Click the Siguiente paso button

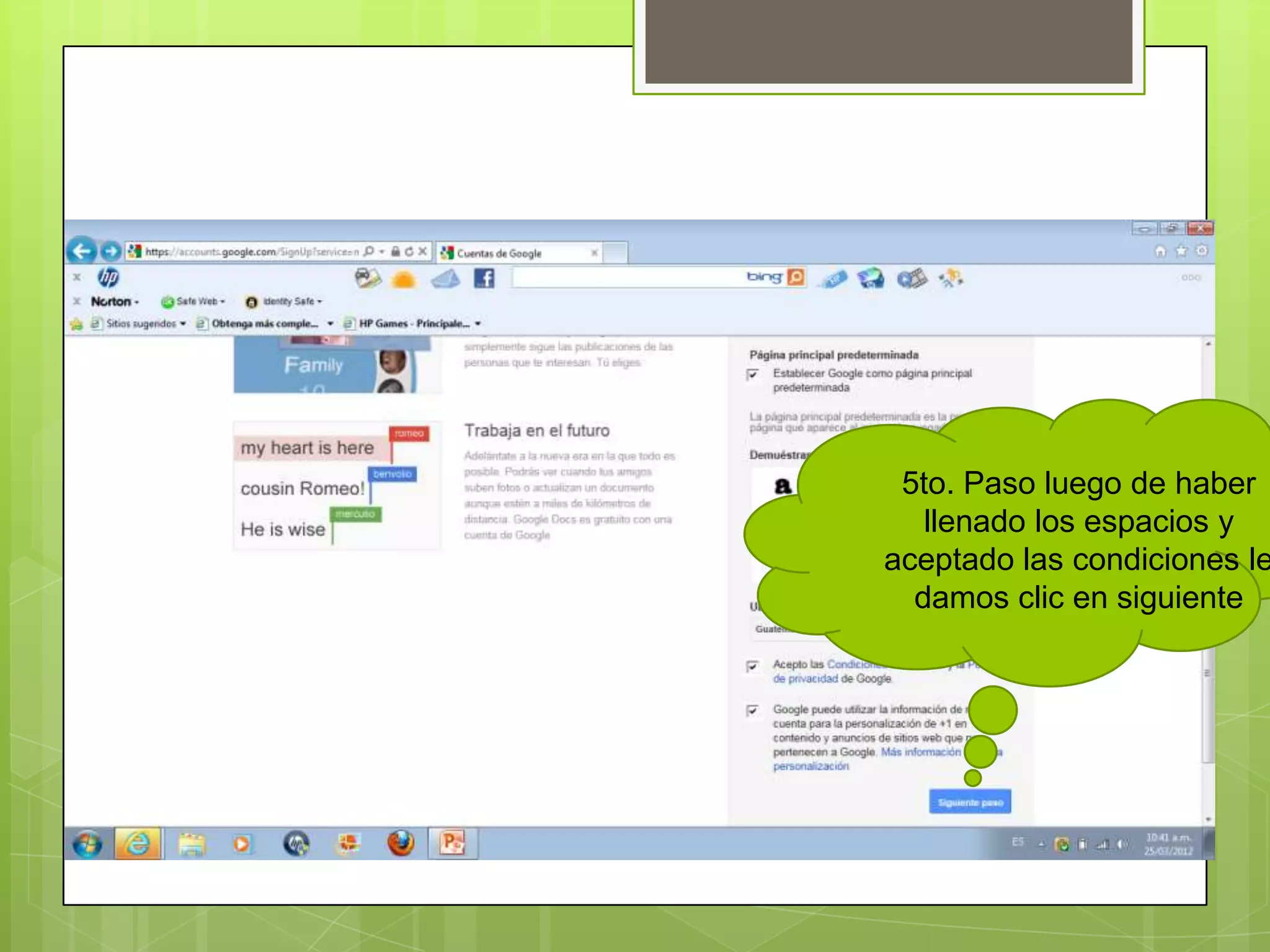tap(970, 802)
